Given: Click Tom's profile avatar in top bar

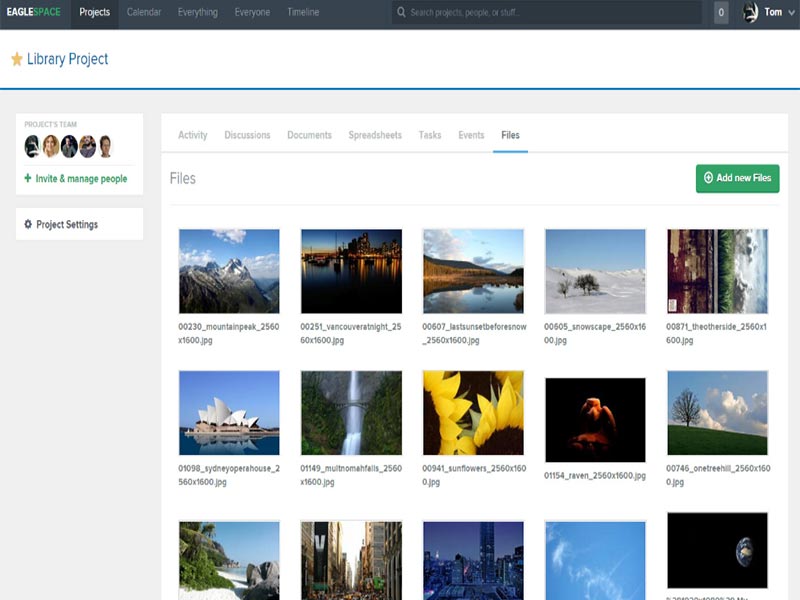Looking at the screenshot, I should pos(751,13).
